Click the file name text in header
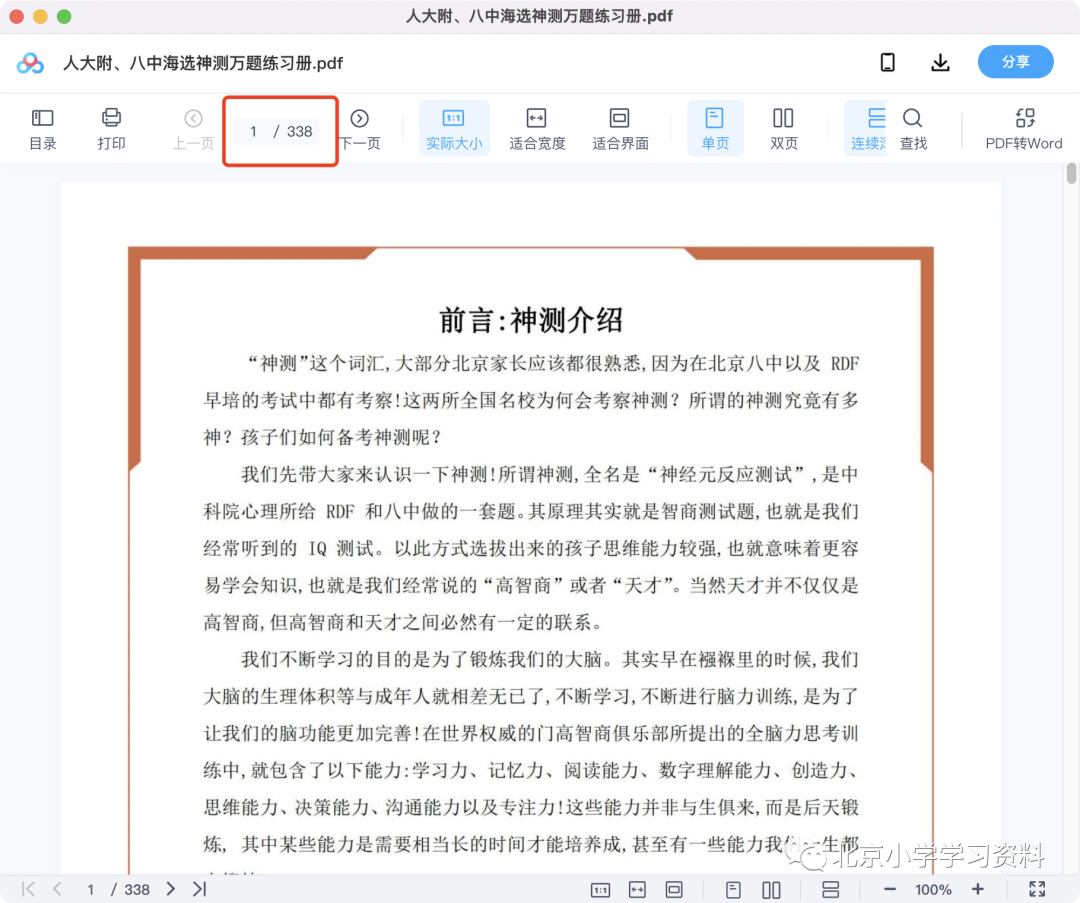The width and height of the screenshot is (1080, 903). [203, 63]
